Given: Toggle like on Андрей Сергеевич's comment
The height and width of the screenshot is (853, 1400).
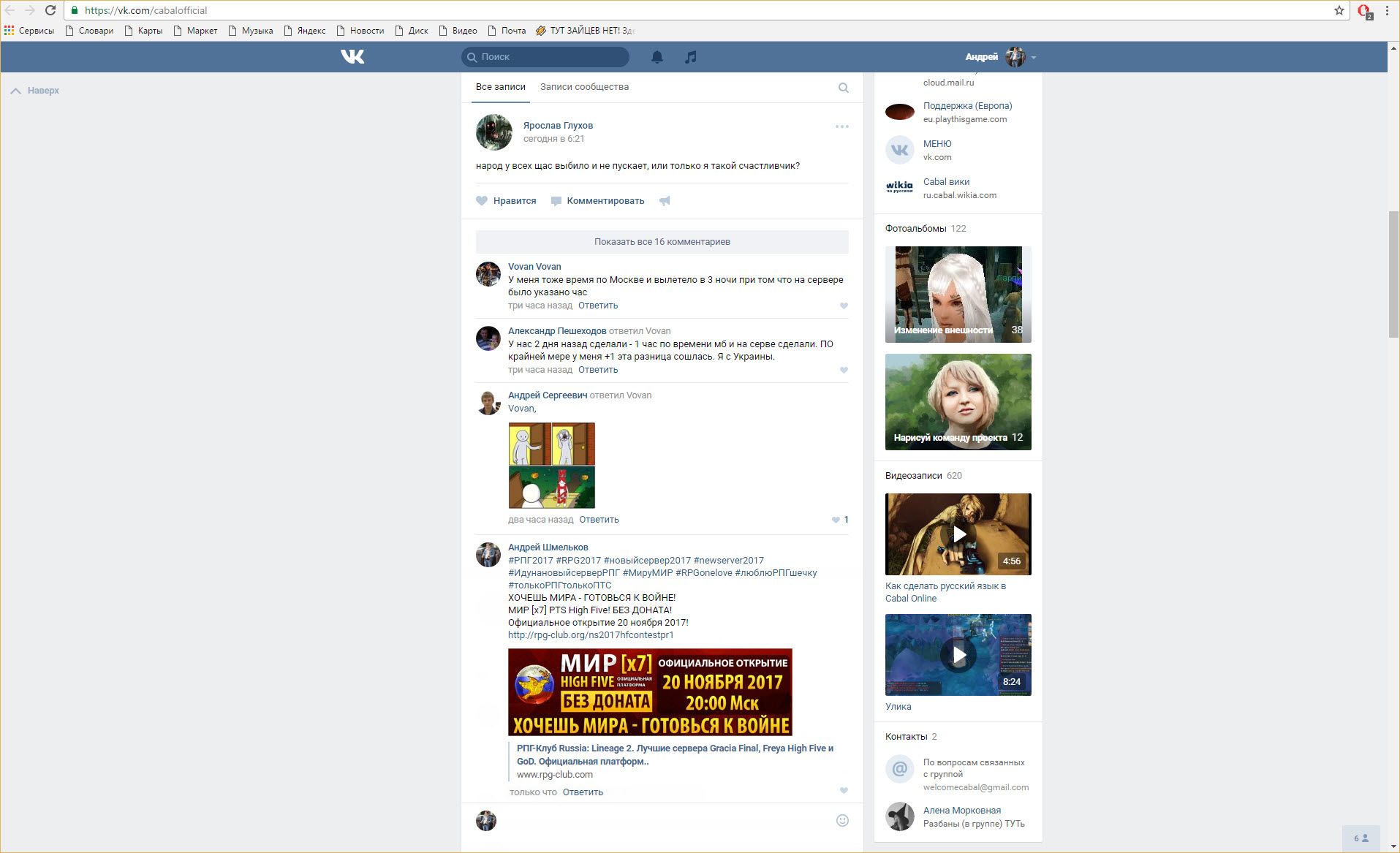Looking at the screenshot, I should pyautogui.click(x=836, y=520).
